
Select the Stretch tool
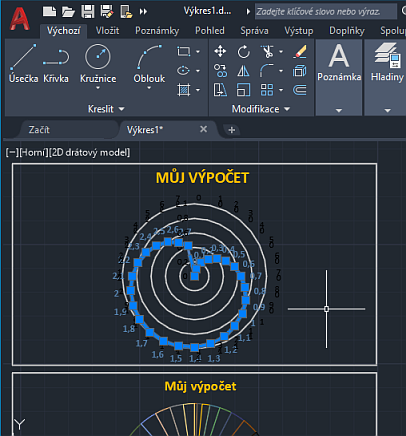(220, 90)
